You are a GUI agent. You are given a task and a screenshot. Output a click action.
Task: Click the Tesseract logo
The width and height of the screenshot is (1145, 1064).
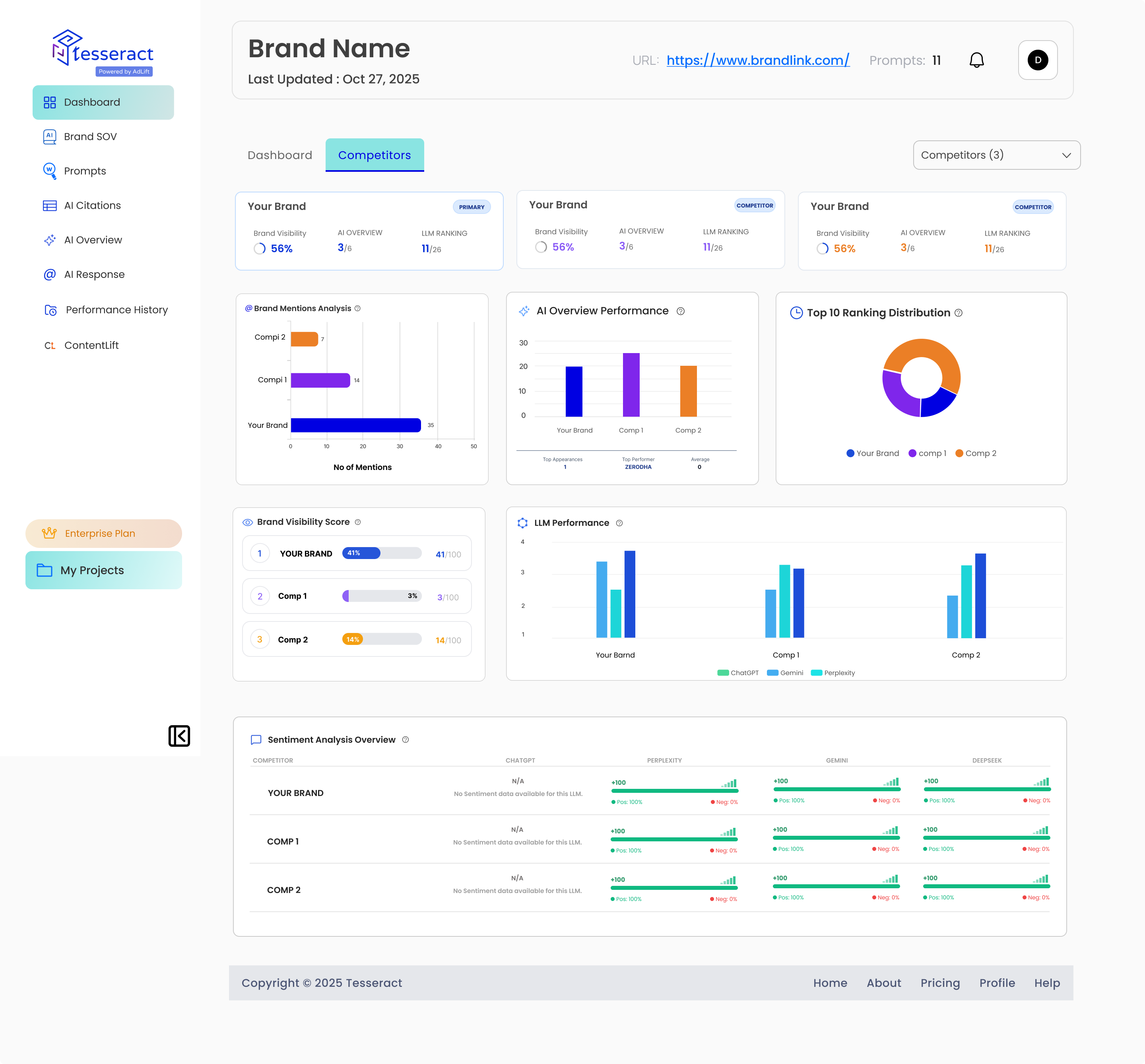103,52
